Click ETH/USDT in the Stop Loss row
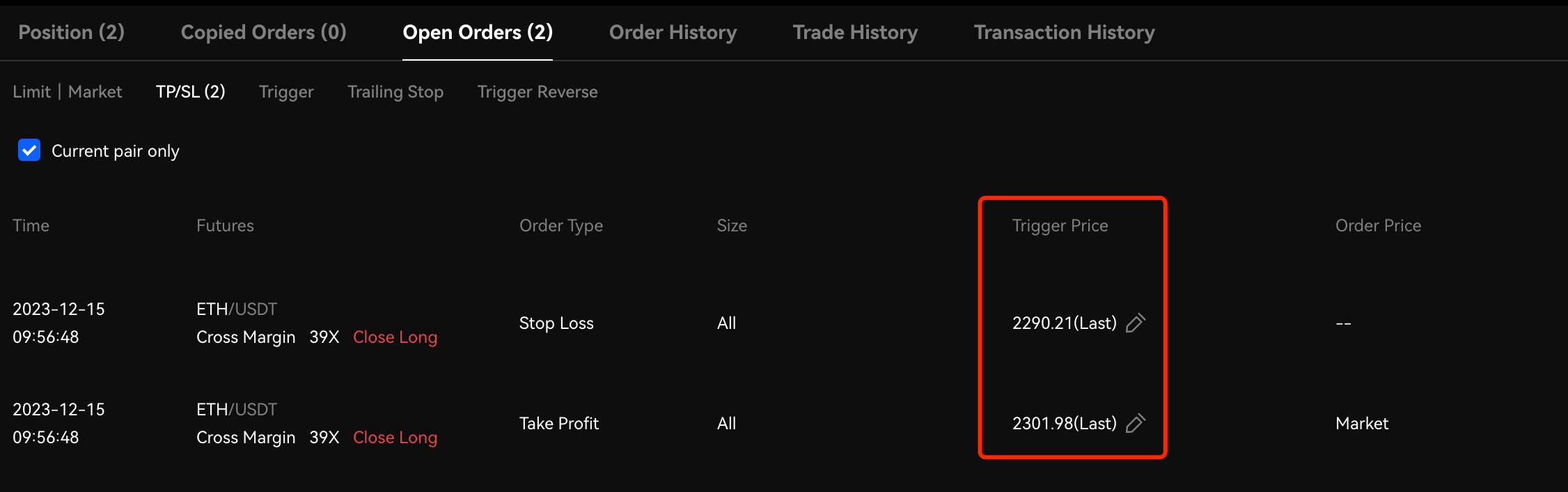 pyautogui.click(x=237, y=309)
